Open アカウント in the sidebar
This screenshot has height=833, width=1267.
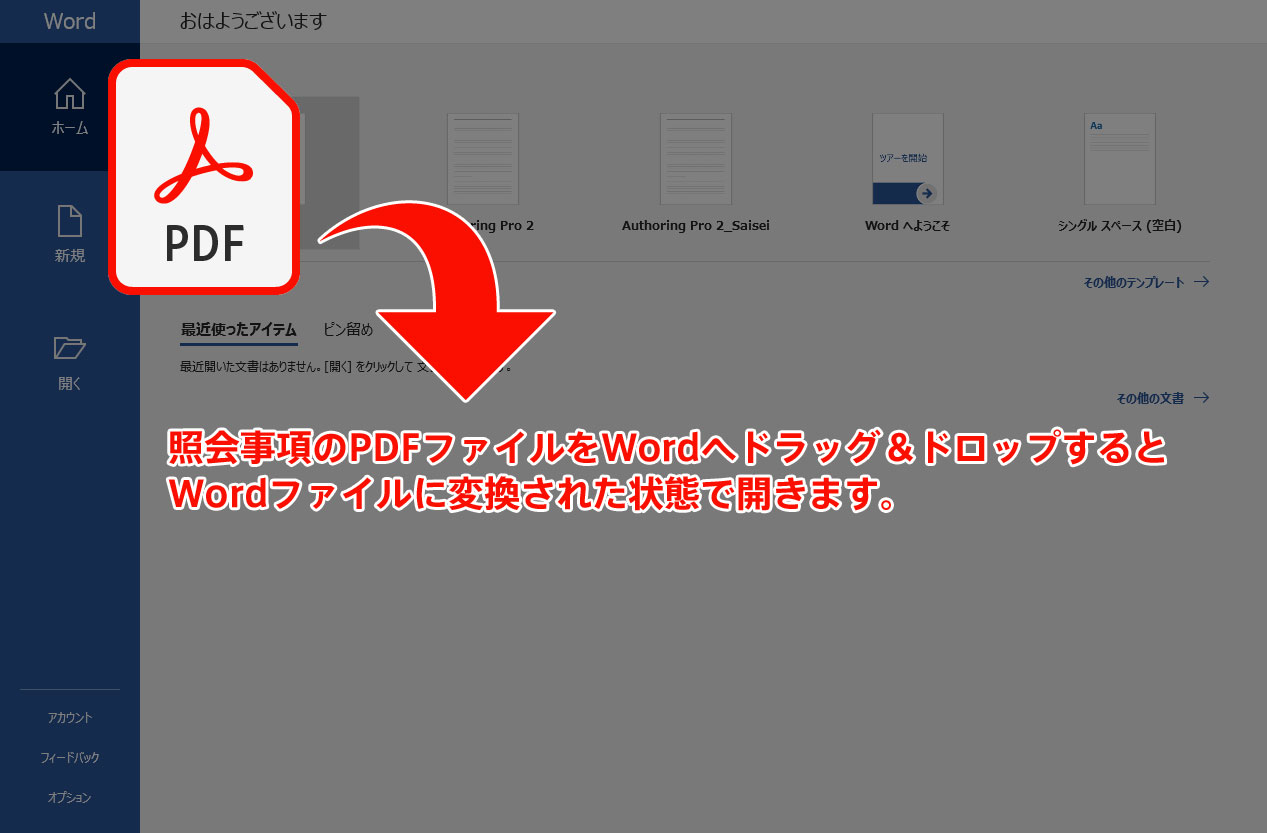pos(69,717)
